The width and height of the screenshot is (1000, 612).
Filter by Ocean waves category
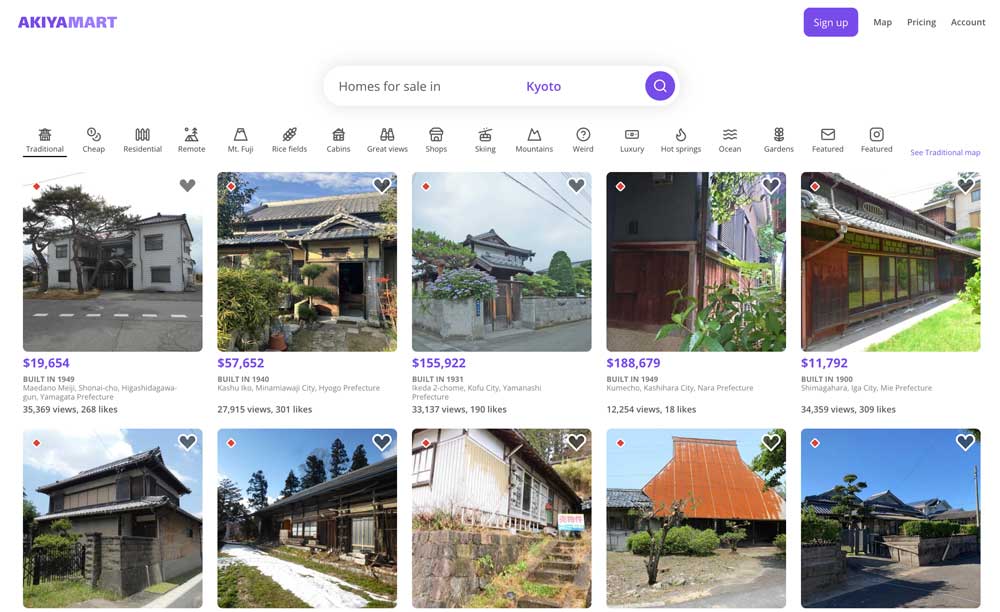[x=730, y=140]
